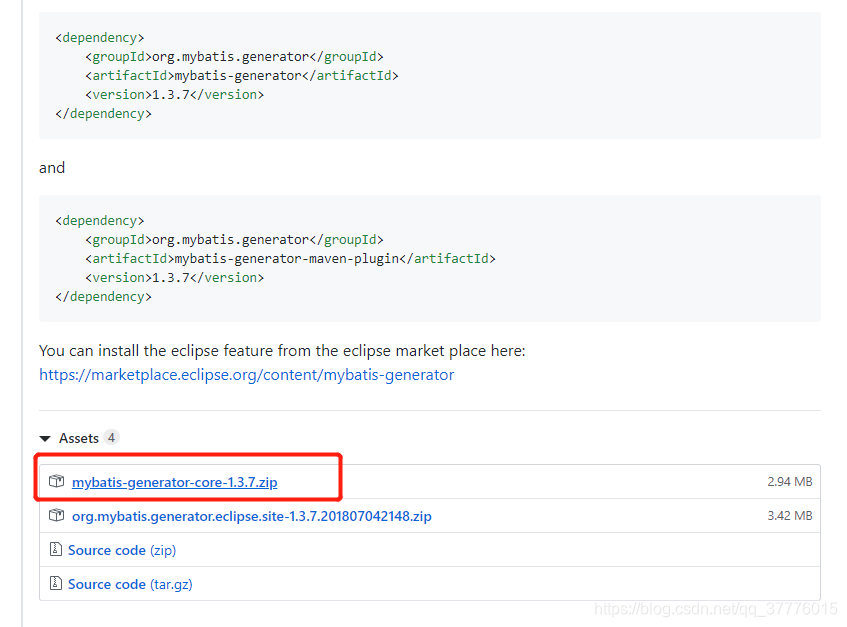Viewport: 847px width, 627px height.
Task: Click package icon beside eclipse.site zip
Action: [x=56, y=515]
